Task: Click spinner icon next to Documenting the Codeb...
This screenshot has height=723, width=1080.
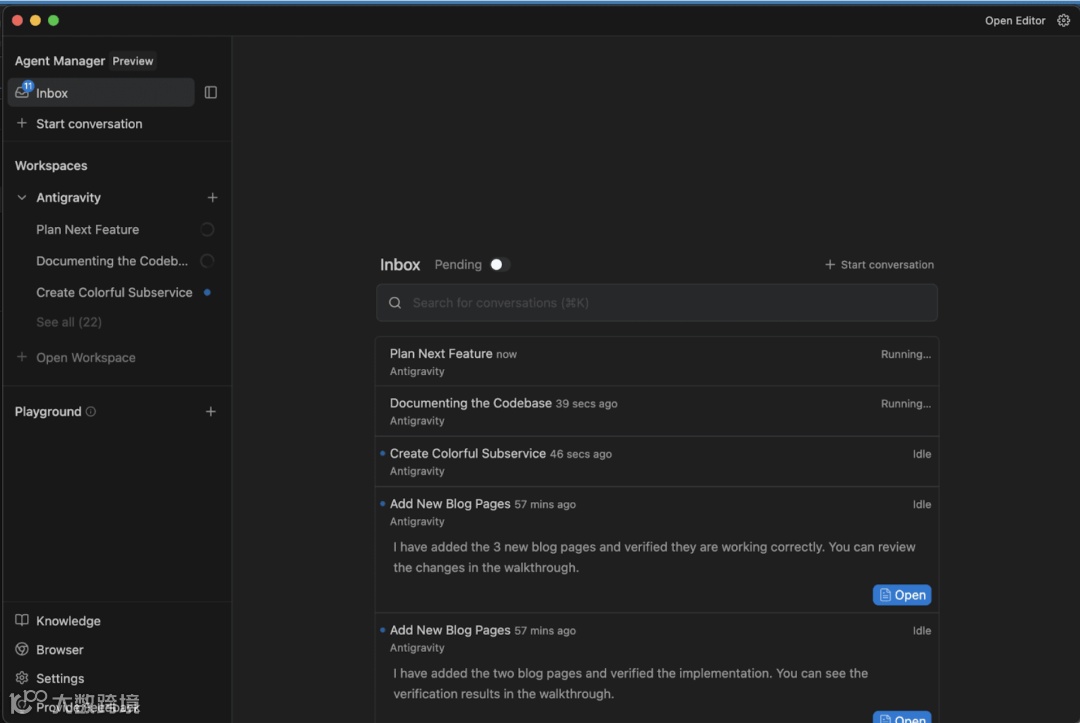Action: [x=207, y=261]
